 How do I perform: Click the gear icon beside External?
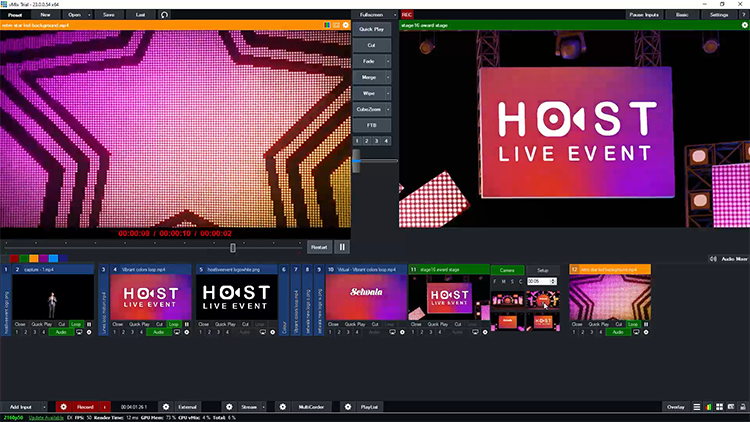pyautogui.click(x=166, y=407)
